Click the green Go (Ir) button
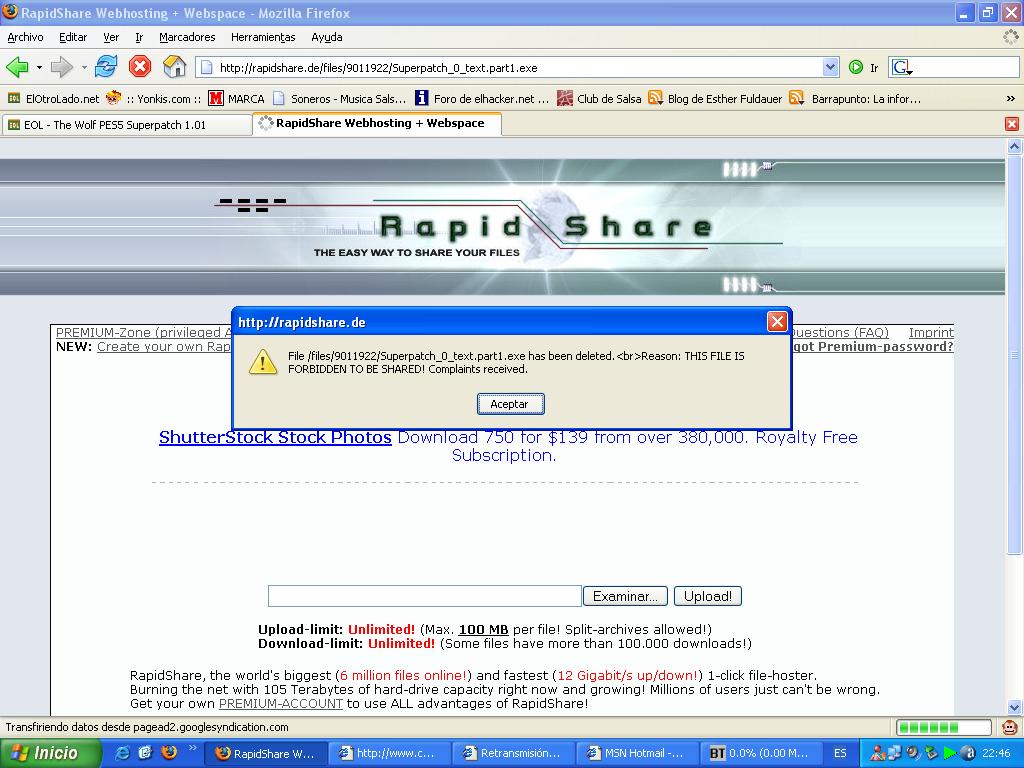Viewport: 1024px width, 768px height. [x=863, y=67]
